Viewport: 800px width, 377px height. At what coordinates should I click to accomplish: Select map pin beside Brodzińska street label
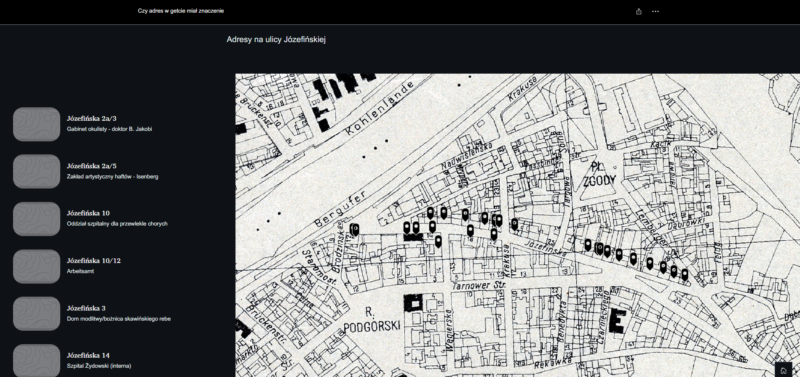click(355, 229)
